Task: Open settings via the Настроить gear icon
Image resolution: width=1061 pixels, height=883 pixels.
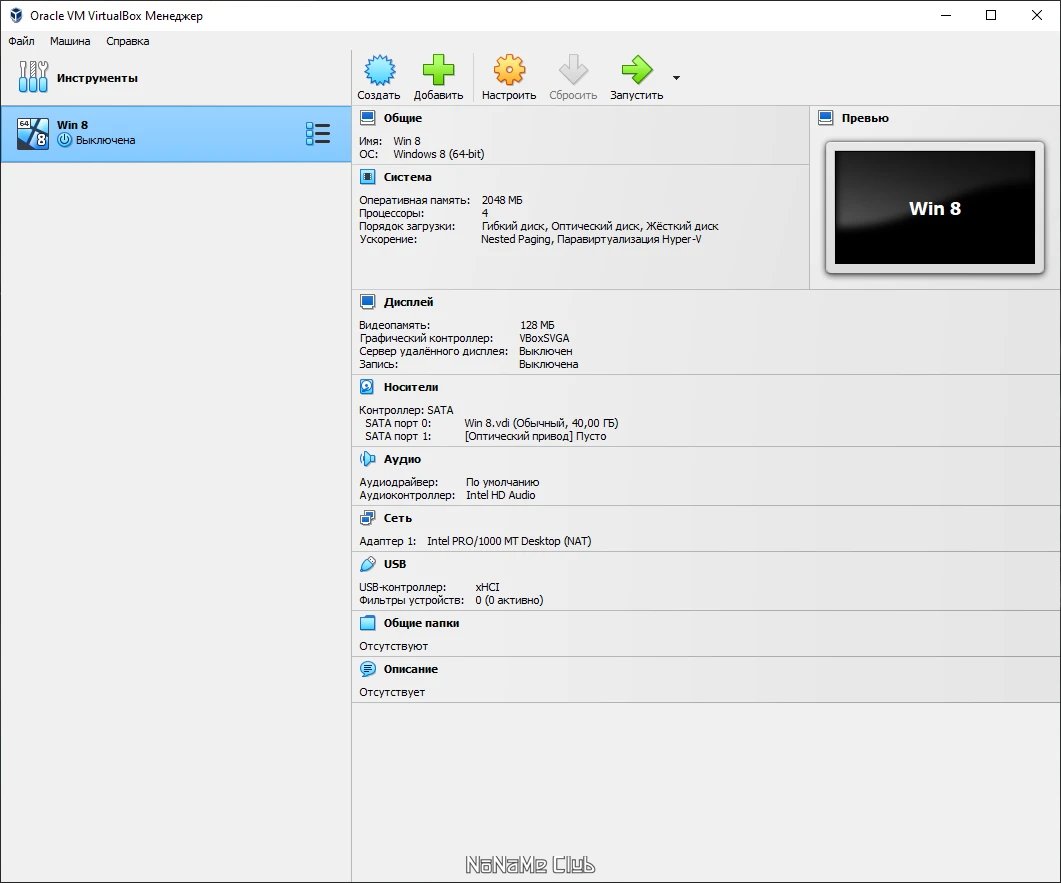Action: coord(509,70)
